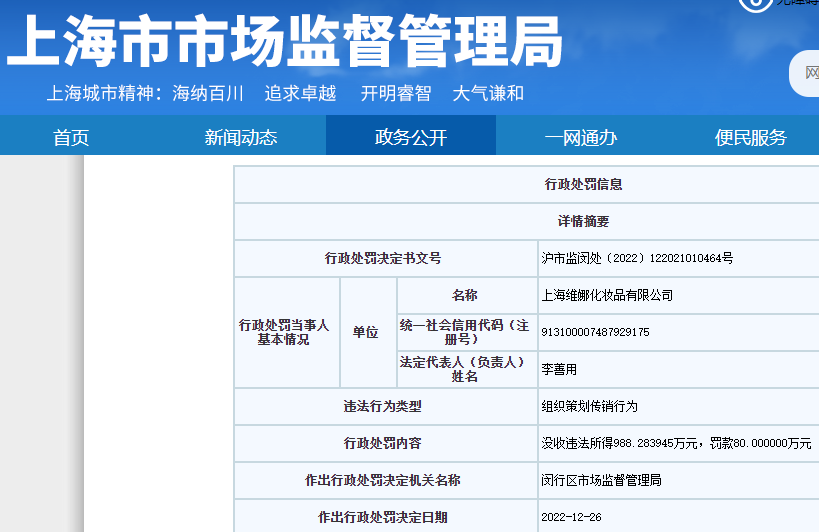819x532 pixels.
Task: Switch to the 便民服务 navigation tab
Action: [x=750, y=138]
